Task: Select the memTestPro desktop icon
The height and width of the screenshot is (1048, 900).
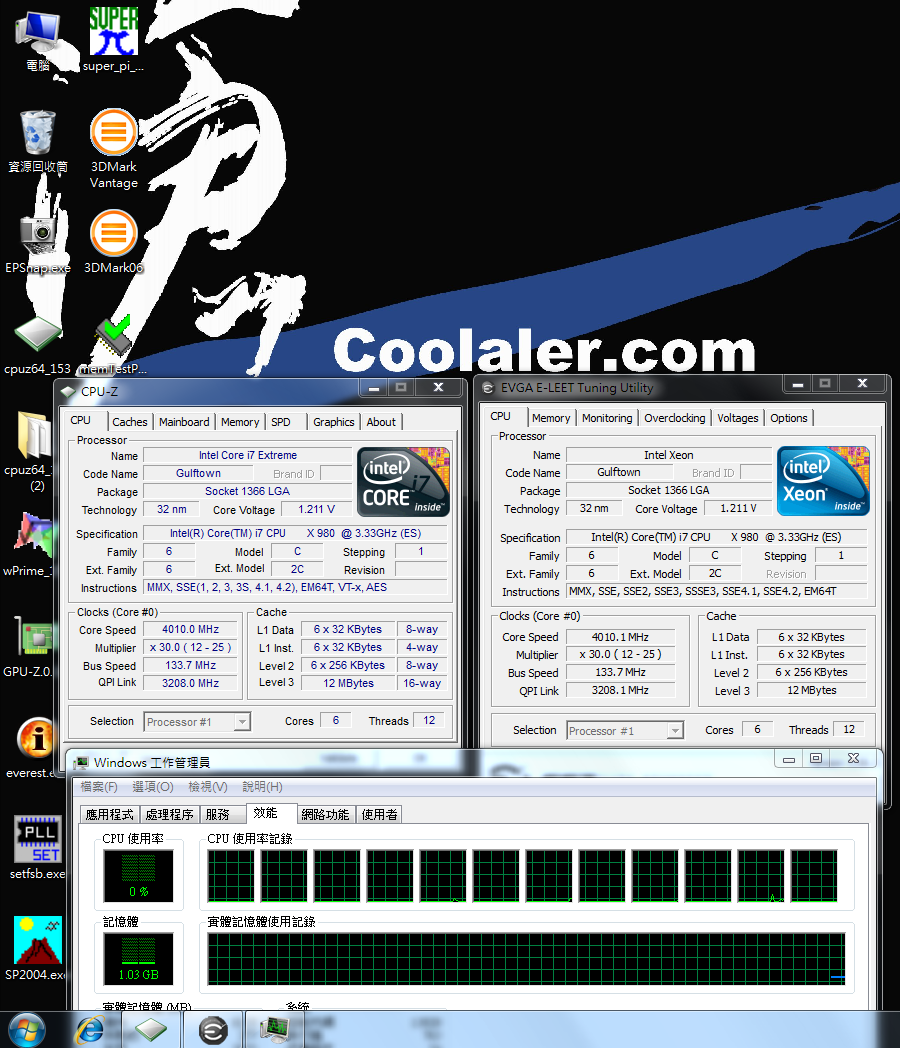Action: [x=114, y=346]
